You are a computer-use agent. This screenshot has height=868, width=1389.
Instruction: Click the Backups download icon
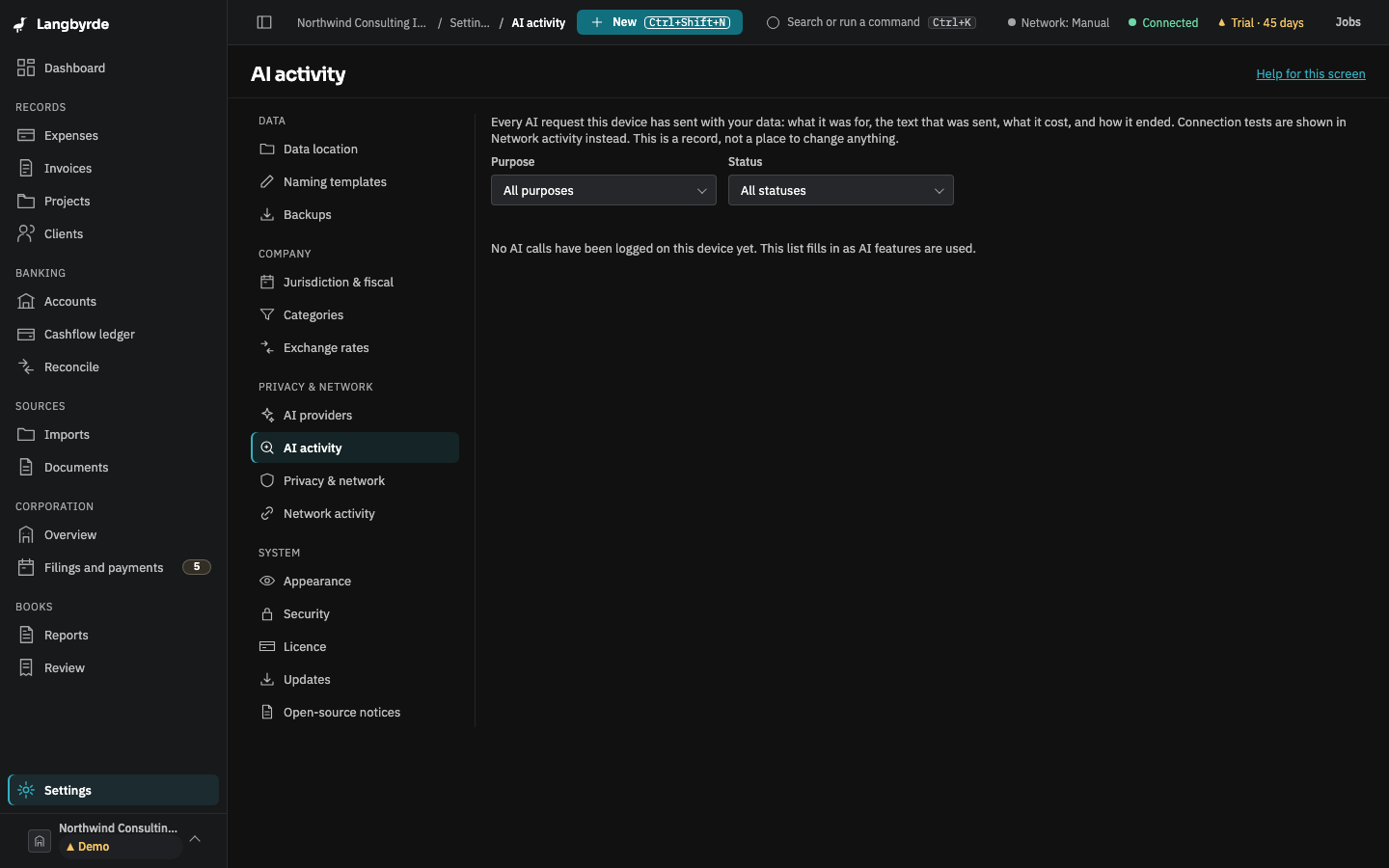coord(267,214)
